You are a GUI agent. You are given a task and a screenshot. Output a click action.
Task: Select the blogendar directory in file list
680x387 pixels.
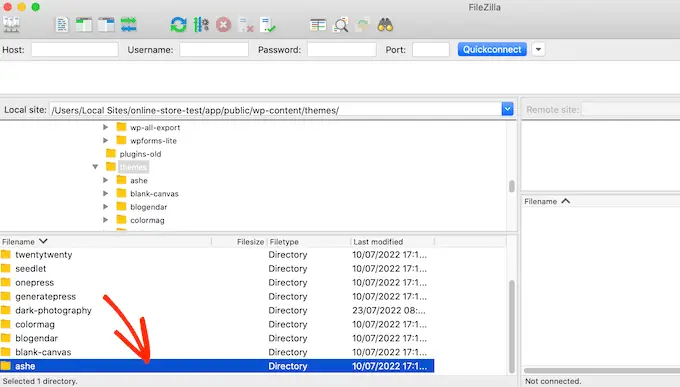coord(217,338)
